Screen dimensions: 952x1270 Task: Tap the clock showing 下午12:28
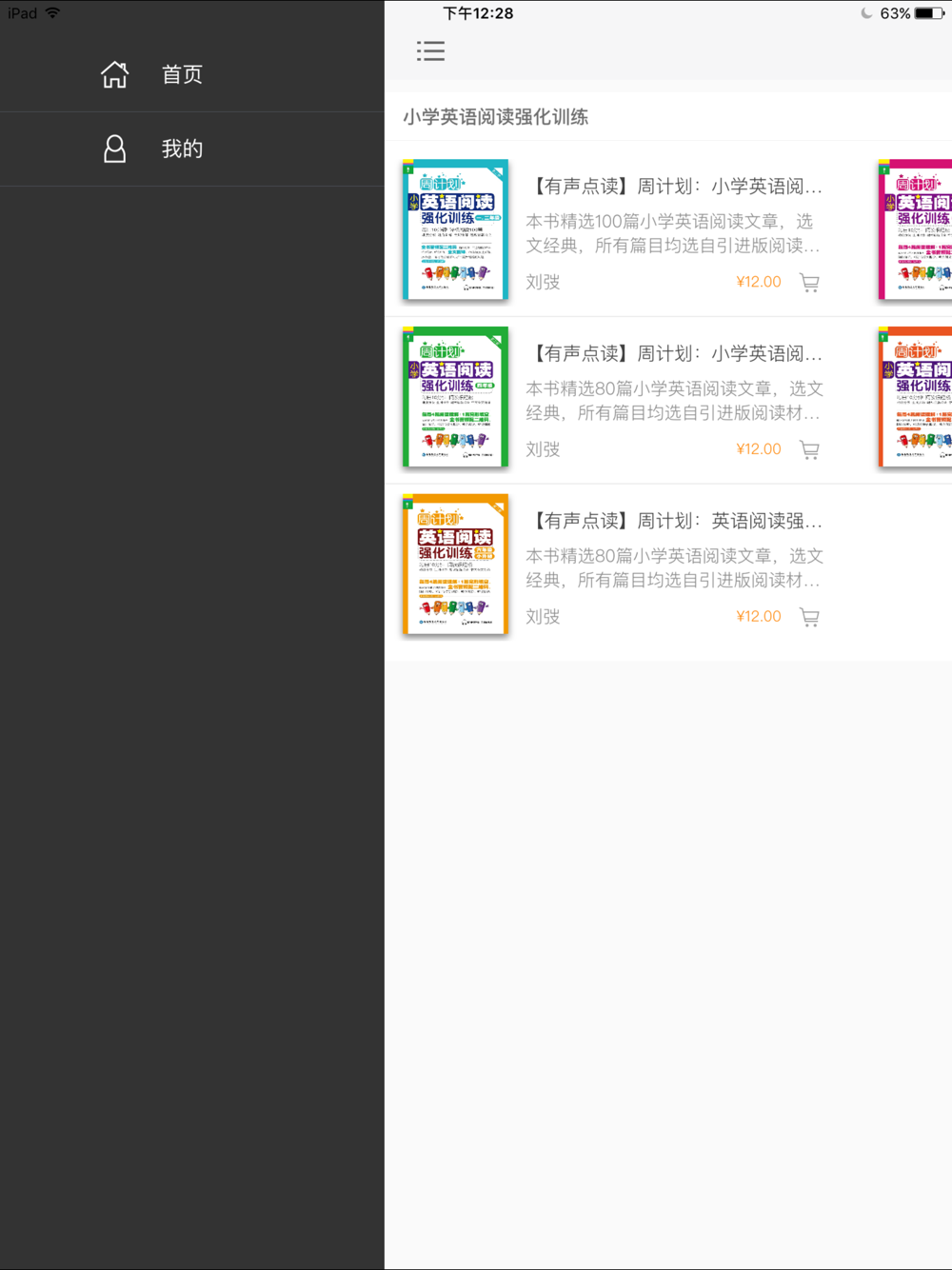pos(478,13)
